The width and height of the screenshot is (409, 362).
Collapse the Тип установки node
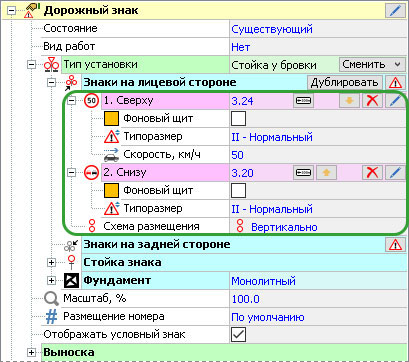pyautogui.click(x=31, y=64)
